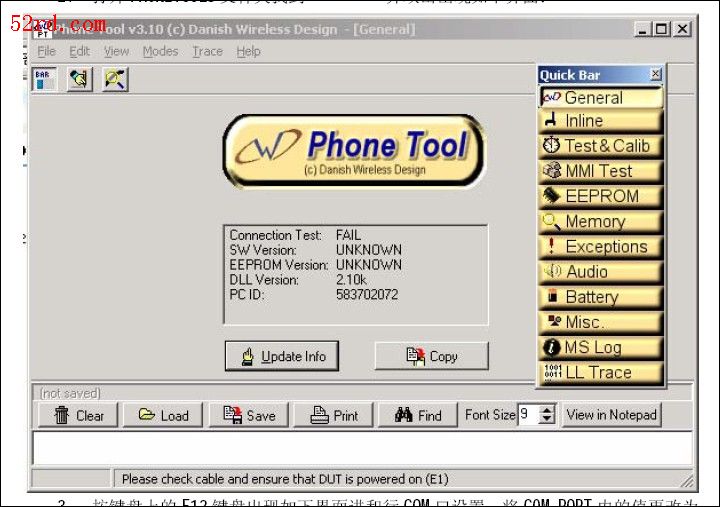Open MMI Test mode
The width and height of the screenshot is (720, 507).
tap(601, 171)
